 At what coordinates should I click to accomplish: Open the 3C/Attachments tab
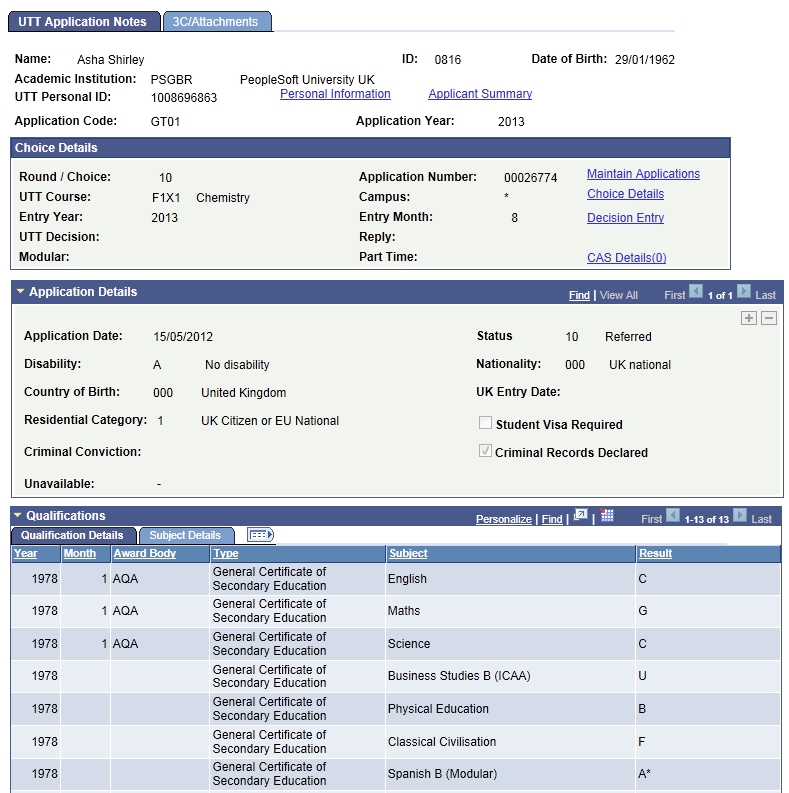click(216, 22)
